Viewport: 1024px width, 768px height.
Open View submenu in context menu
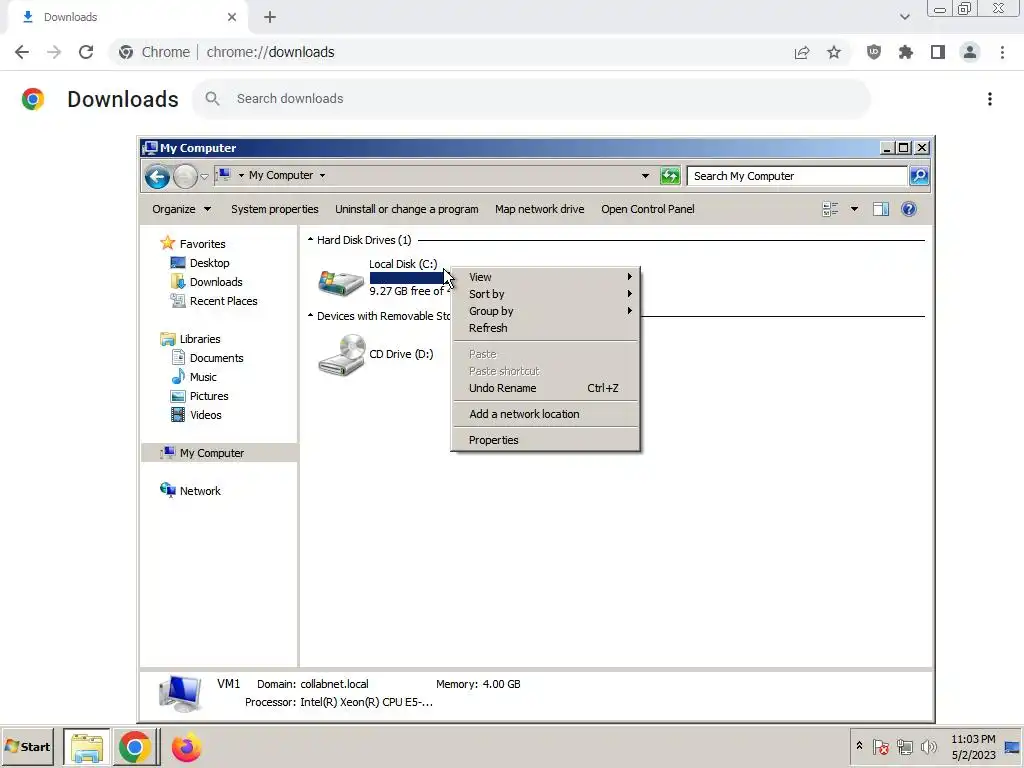tap(545, 277)
